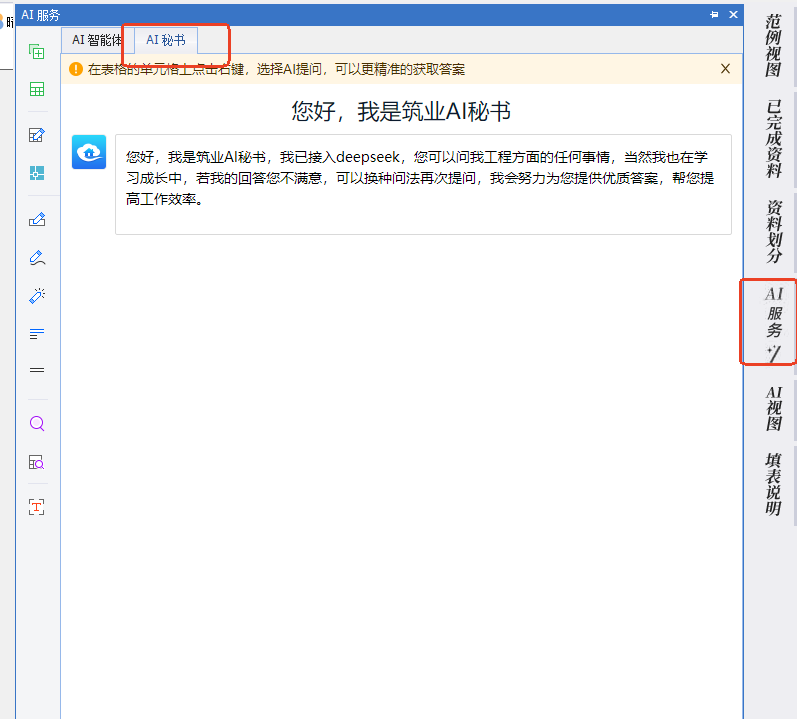
Task: Click the double horizontal lines icon
Action: pyautogui.click(x=37, y=370)
